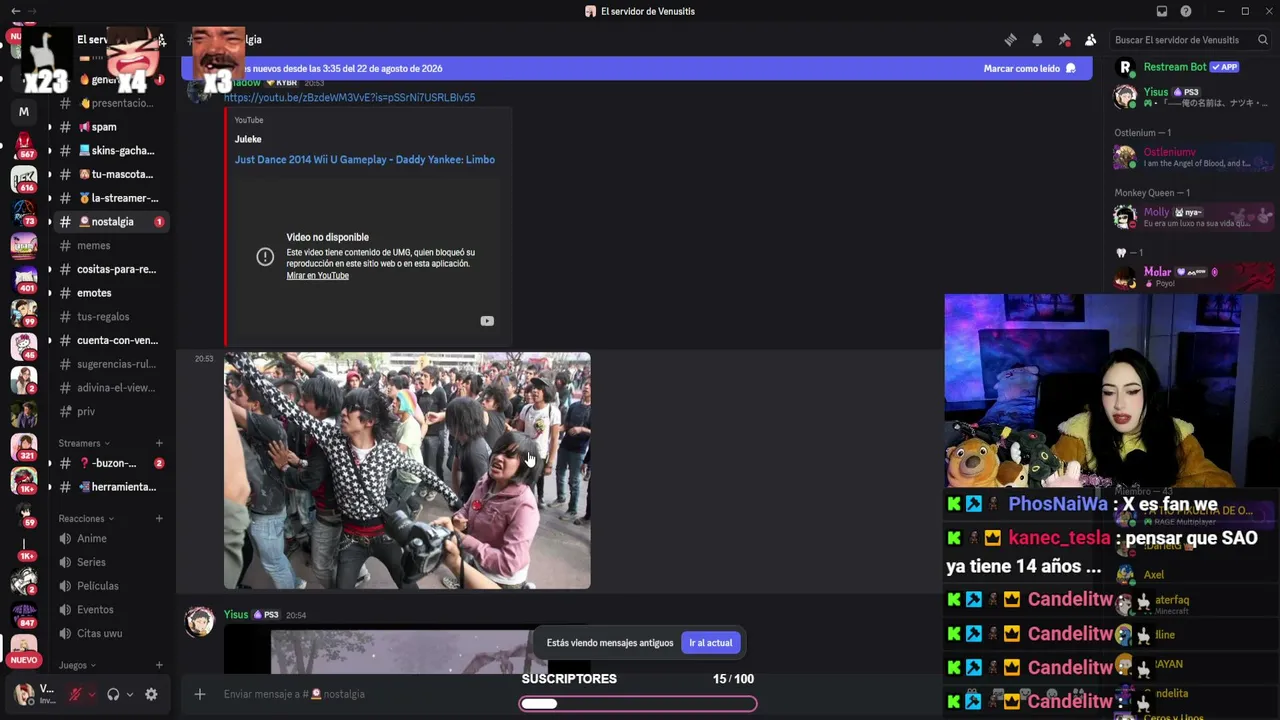This screenshot has width=1280, height=720.
Task: Open the user avatar in the bottom panel
Action: pyautogui.click(x=24, y=694)
